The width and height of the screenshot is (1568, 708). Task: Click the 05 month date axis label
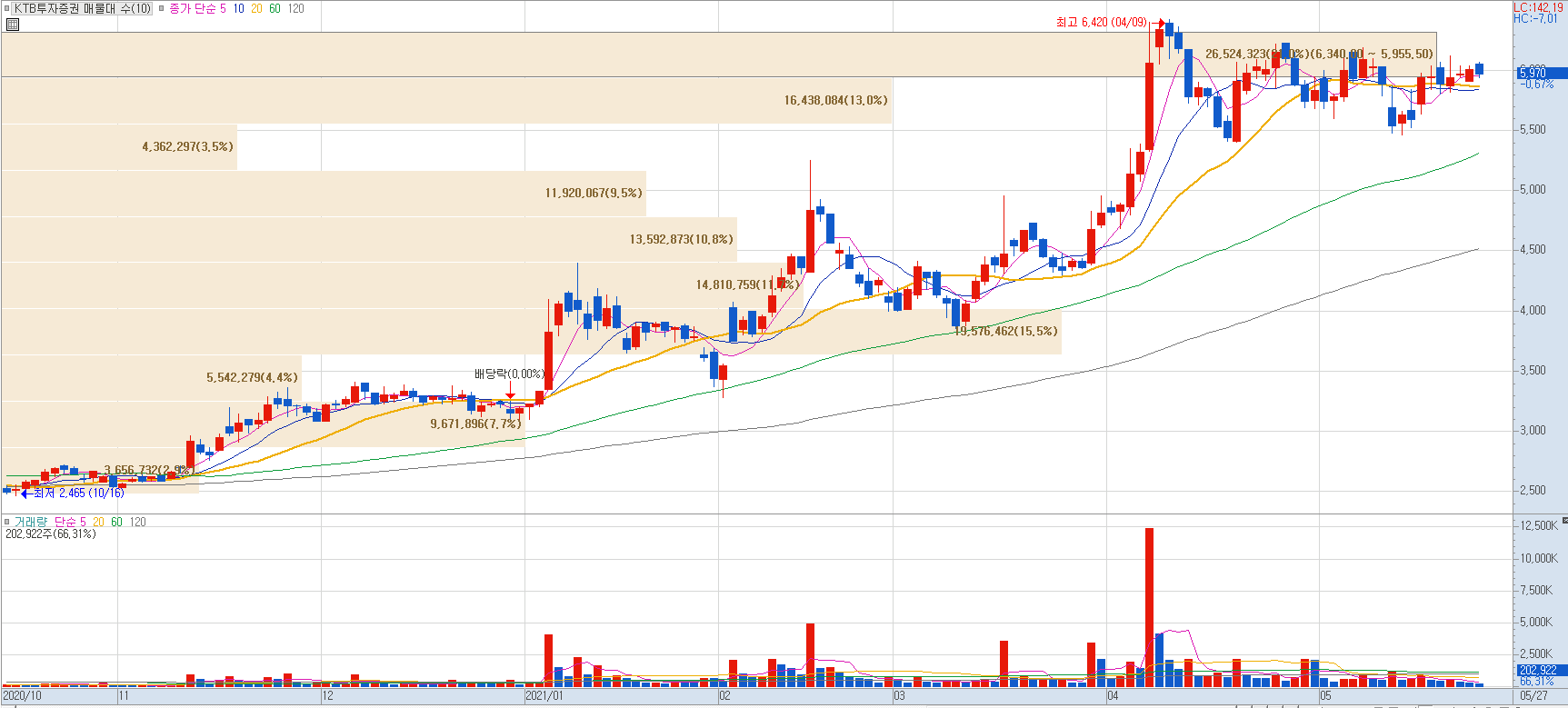[x=1325, y=696]
